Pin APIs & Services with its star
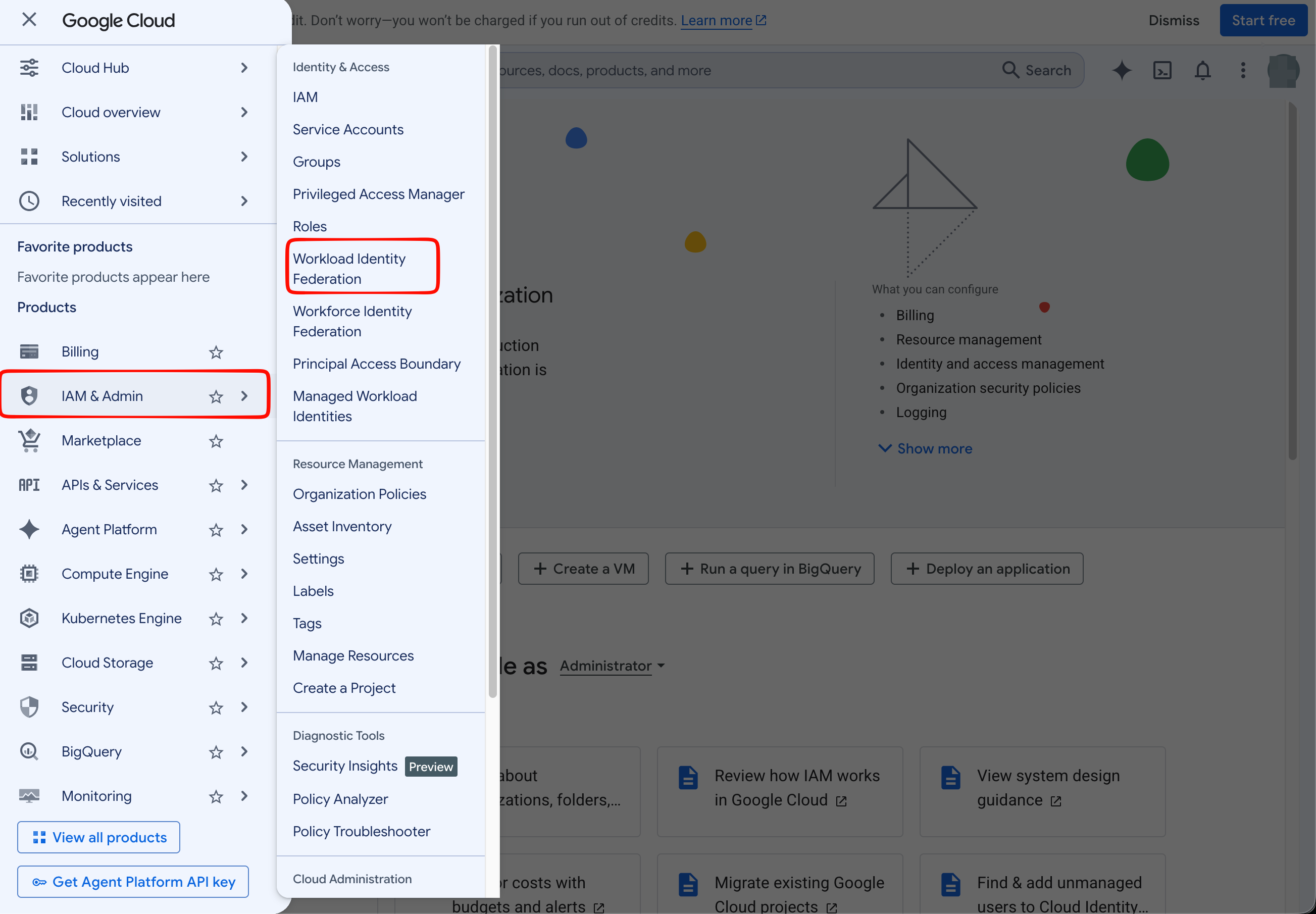The image size is (1316, 914). [x=216, y=486]
